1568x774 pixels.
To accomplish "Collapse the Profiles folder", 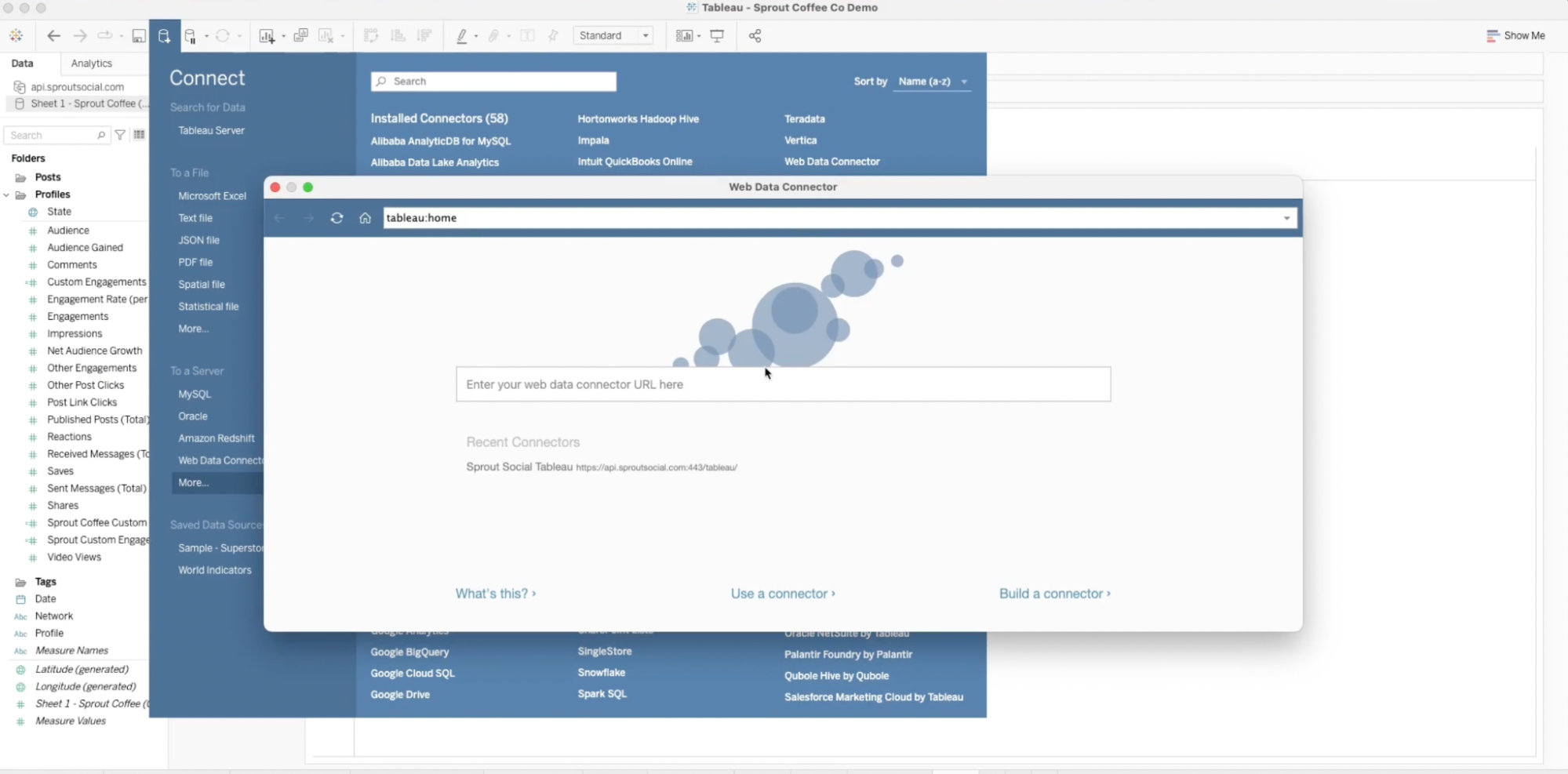I will point(6,194).
